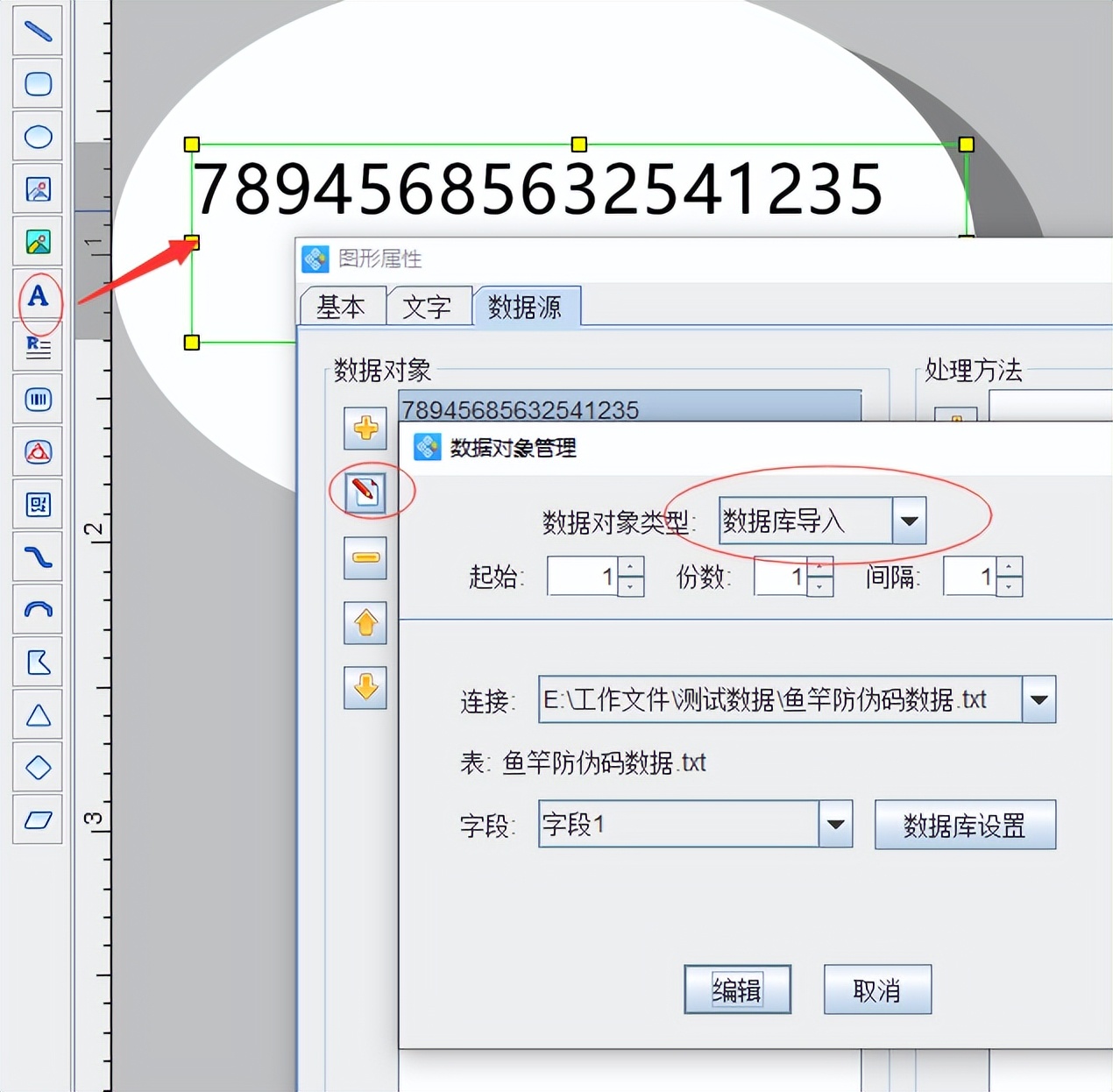Select the diamond shape tool

click(x=38, y=768)
